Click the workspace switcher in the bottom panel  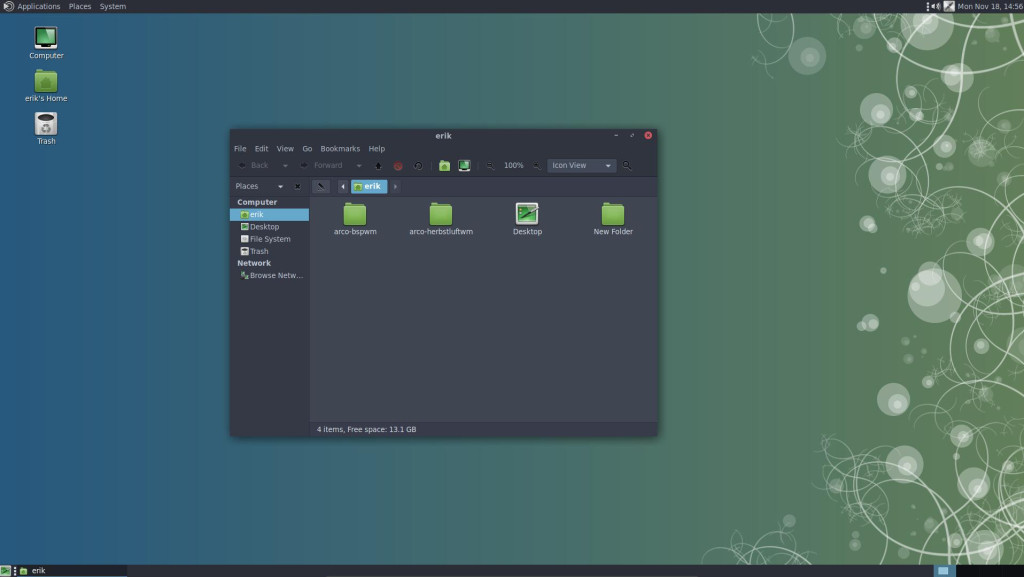click(978, 570)
